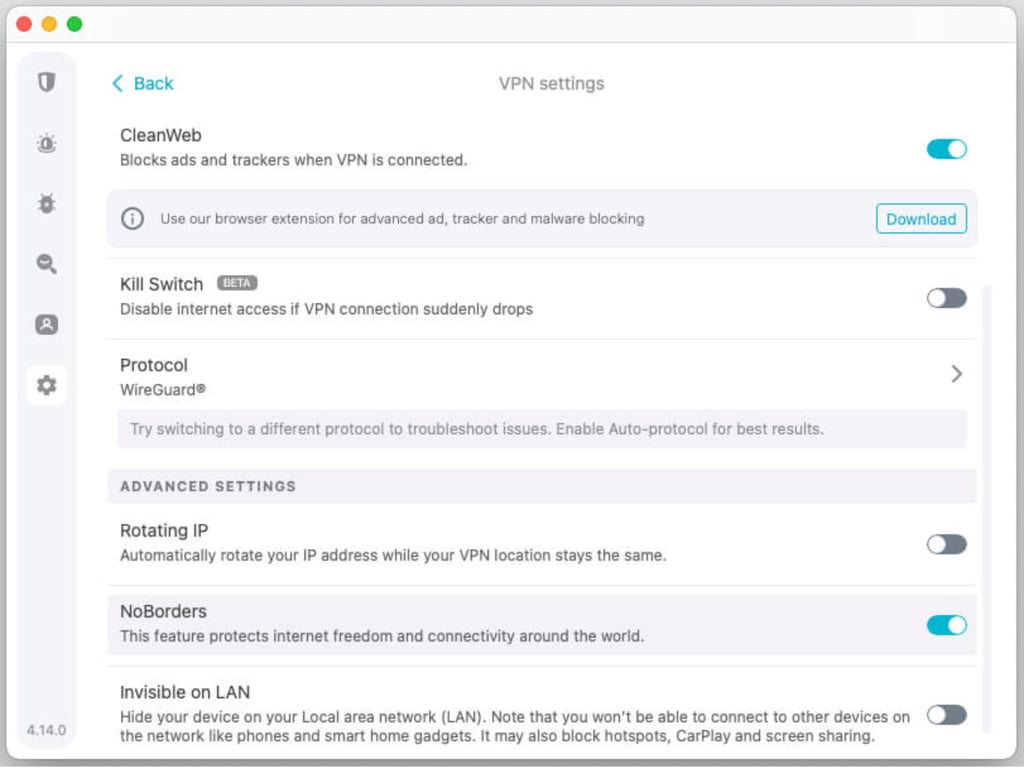The width and height of the screenshot is (1024, 770).
Task: Open the Antivirus bug icon in sidebar
Action: tap(46, 203)
